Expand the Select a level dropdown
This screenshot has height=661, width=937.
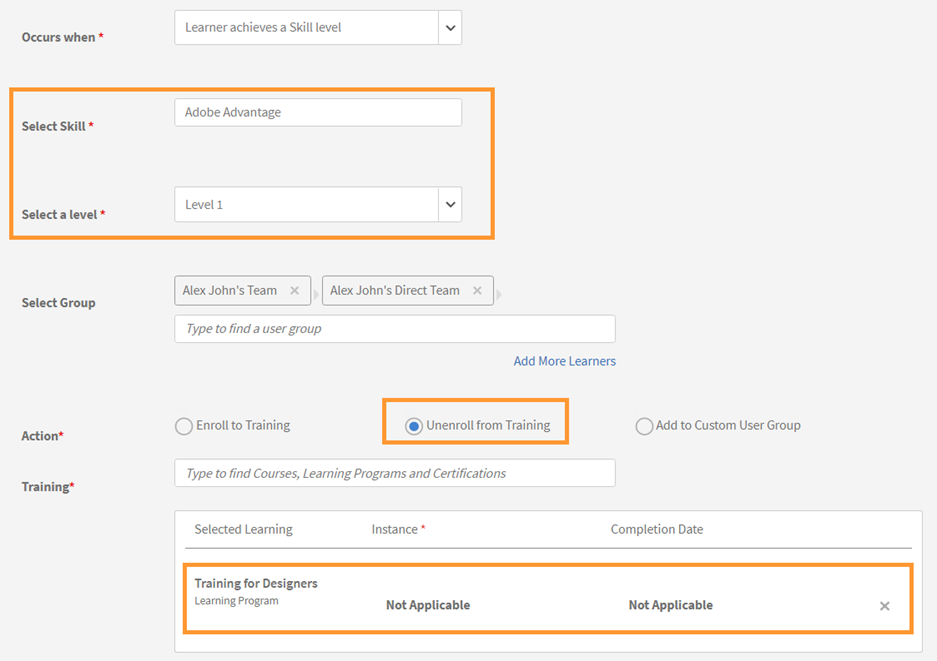pos(450,205)
